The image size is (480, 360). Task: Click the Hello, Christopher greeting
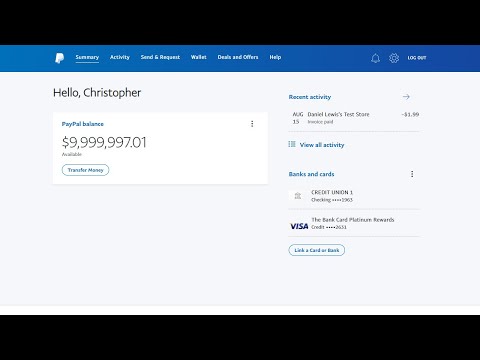97,93
